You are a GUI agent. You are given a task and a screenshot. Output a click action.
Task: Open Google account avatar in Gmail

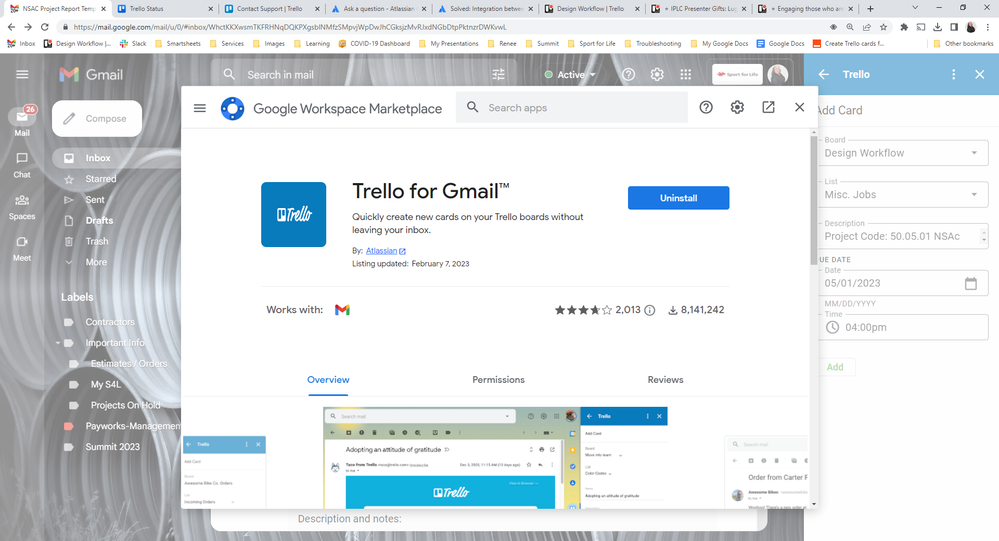tap(778, 75)
